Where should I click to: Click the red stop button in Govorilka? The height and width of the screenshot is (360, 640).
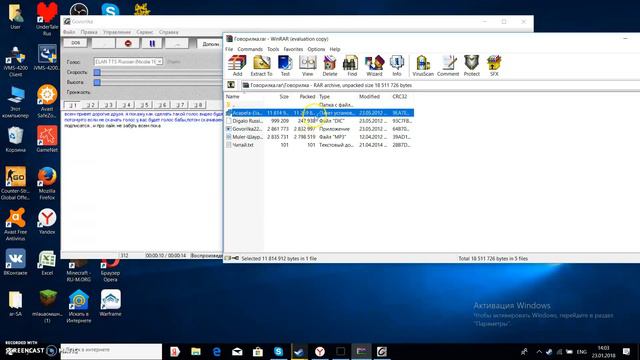click(x=128, y=43)
